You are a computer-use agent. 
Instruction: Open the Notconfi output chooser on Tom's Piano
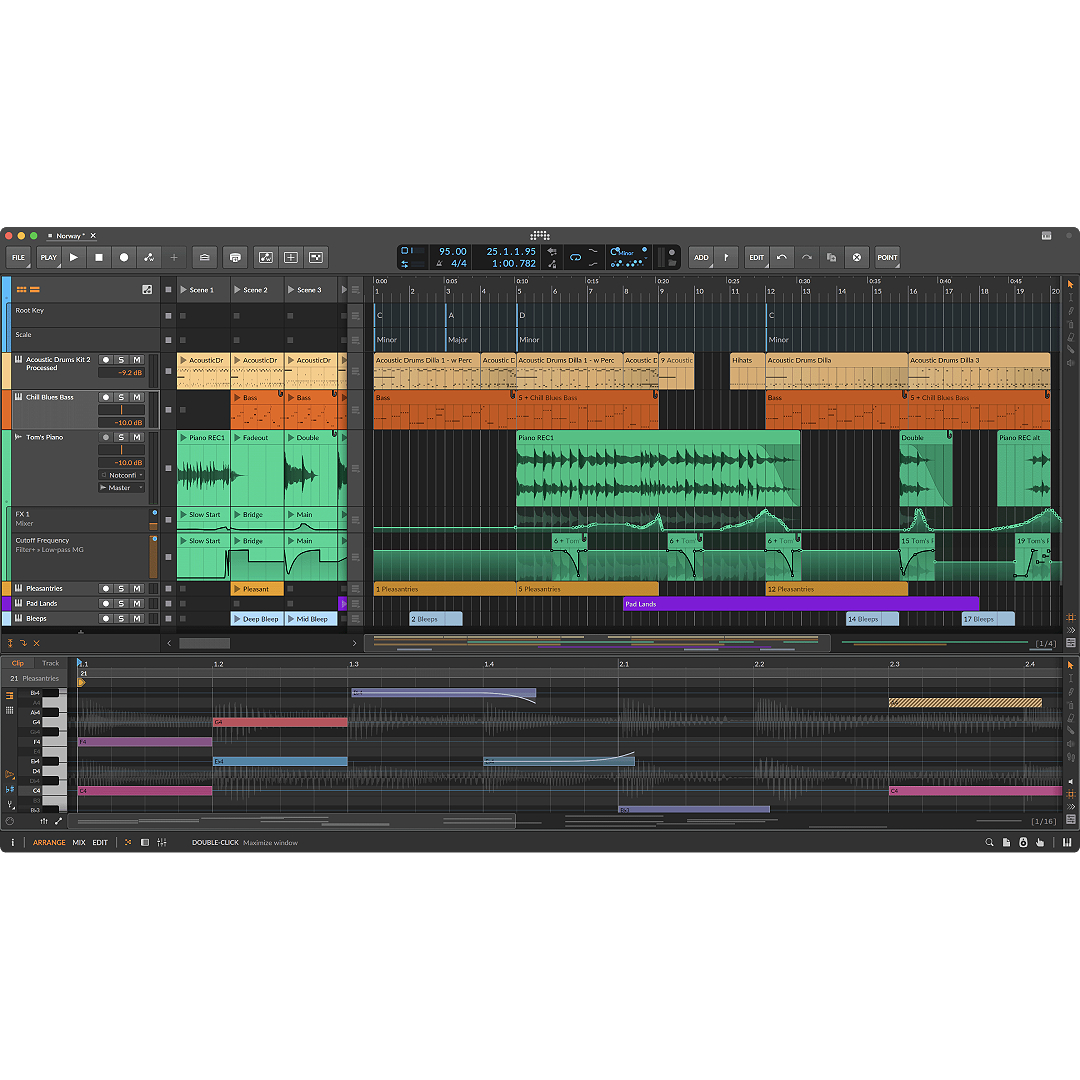[x=121, y=475]
